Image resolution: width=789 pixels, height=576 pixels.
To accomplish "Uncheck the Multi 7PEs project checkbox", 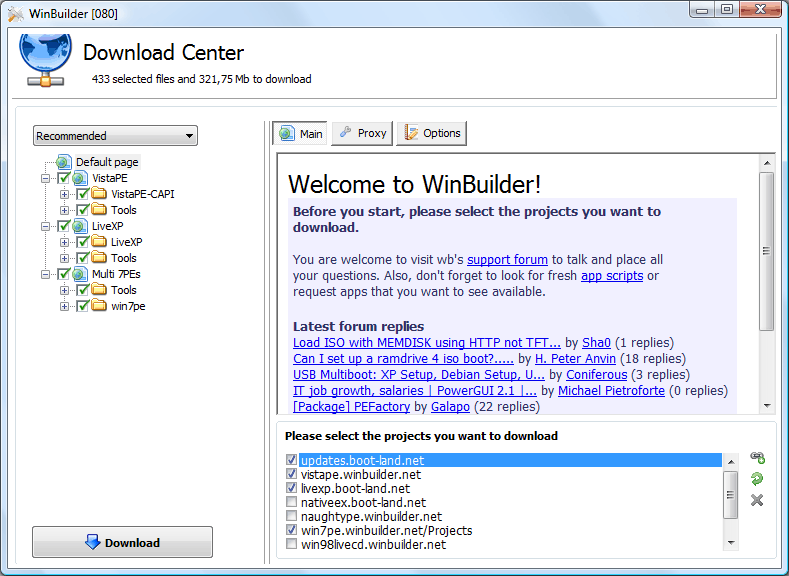I will (64, 274).
